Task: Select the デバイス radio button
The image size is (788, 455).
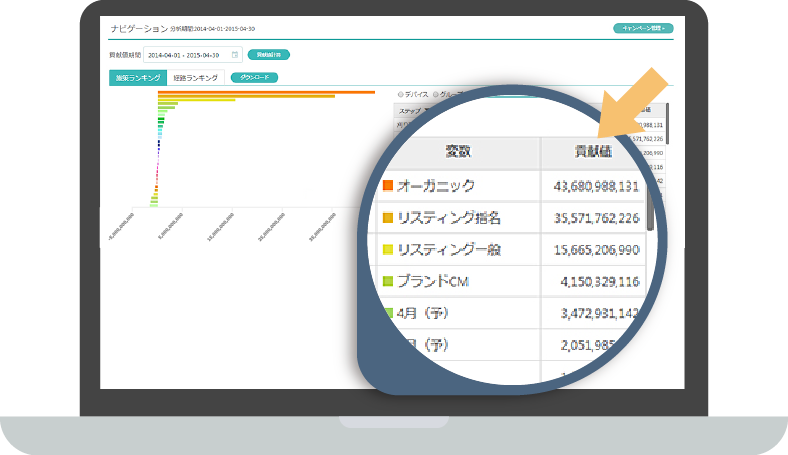Action: click(401, 94)
